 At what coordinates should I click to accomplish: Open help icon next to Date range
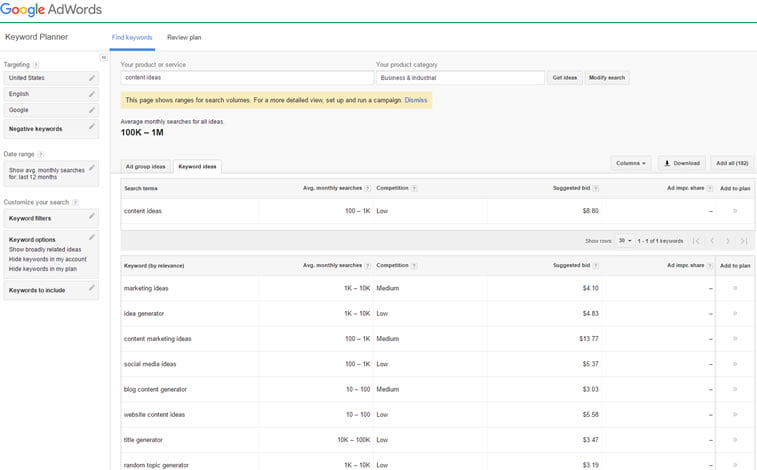(41, 154)
